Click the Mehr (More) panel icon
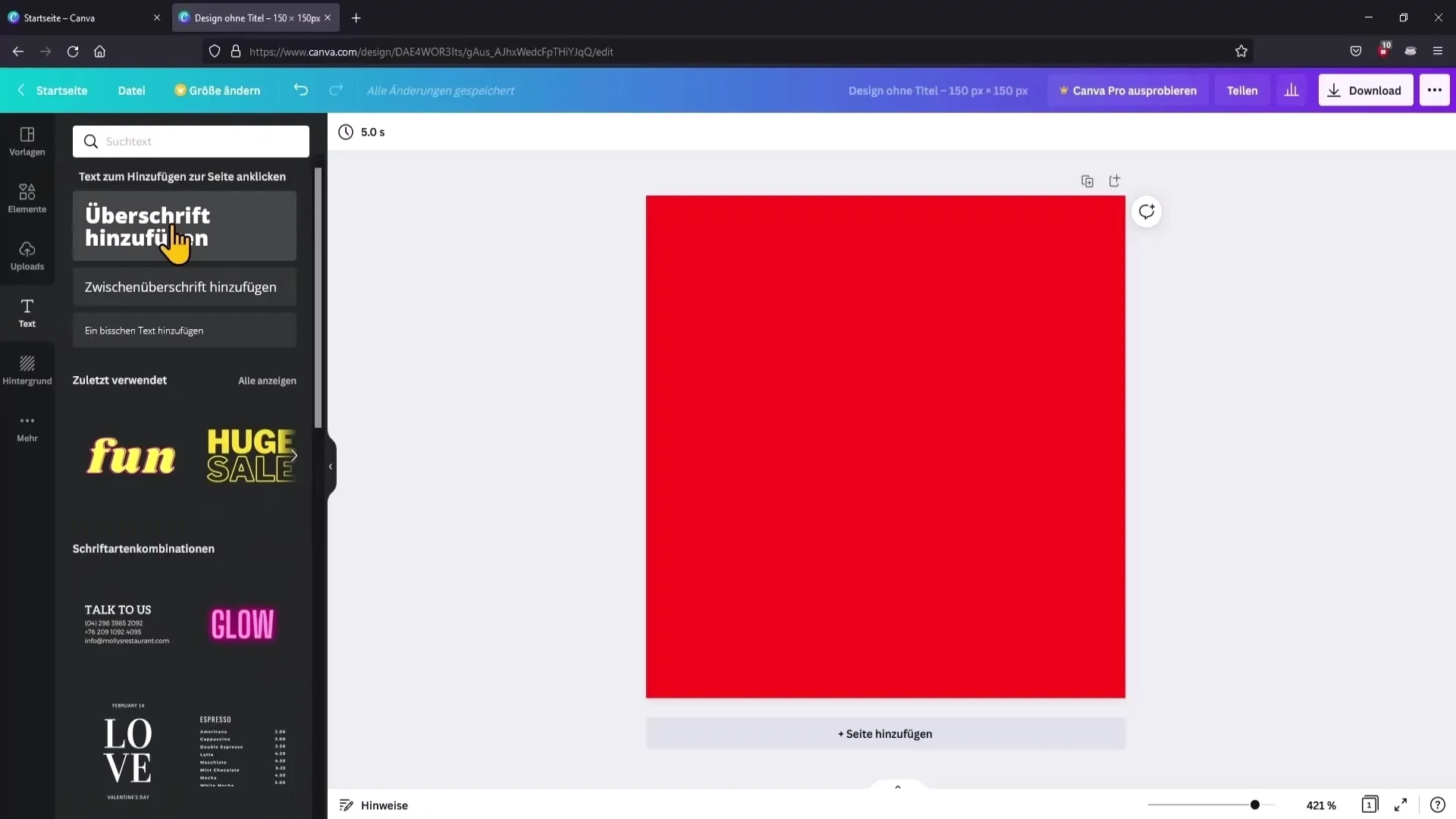 click(x=27, y=425)
